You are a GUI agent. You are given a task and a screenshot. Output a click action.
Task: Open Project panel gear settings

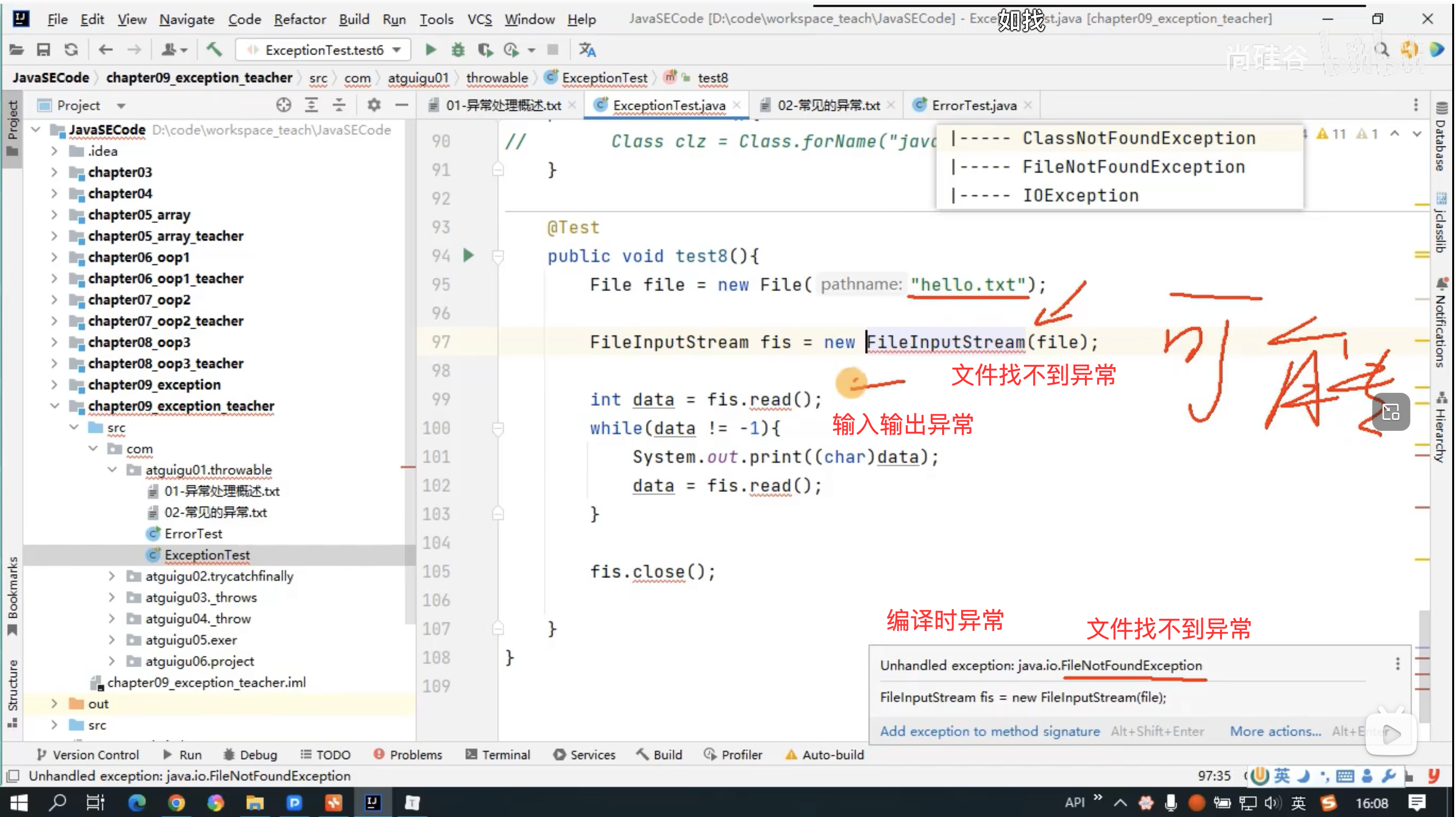click(x=374, y=105)
